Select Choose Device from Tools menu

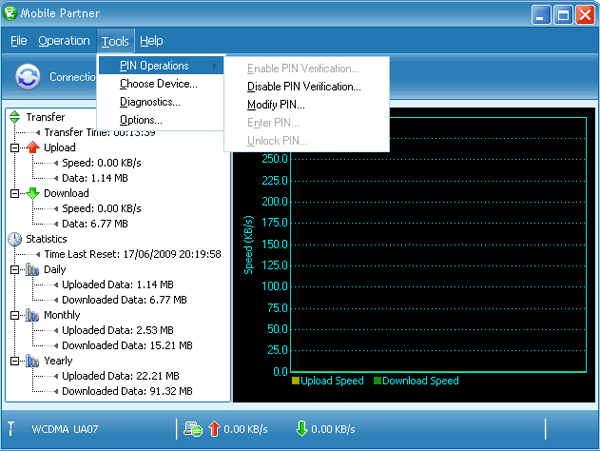tap(161, 84)
